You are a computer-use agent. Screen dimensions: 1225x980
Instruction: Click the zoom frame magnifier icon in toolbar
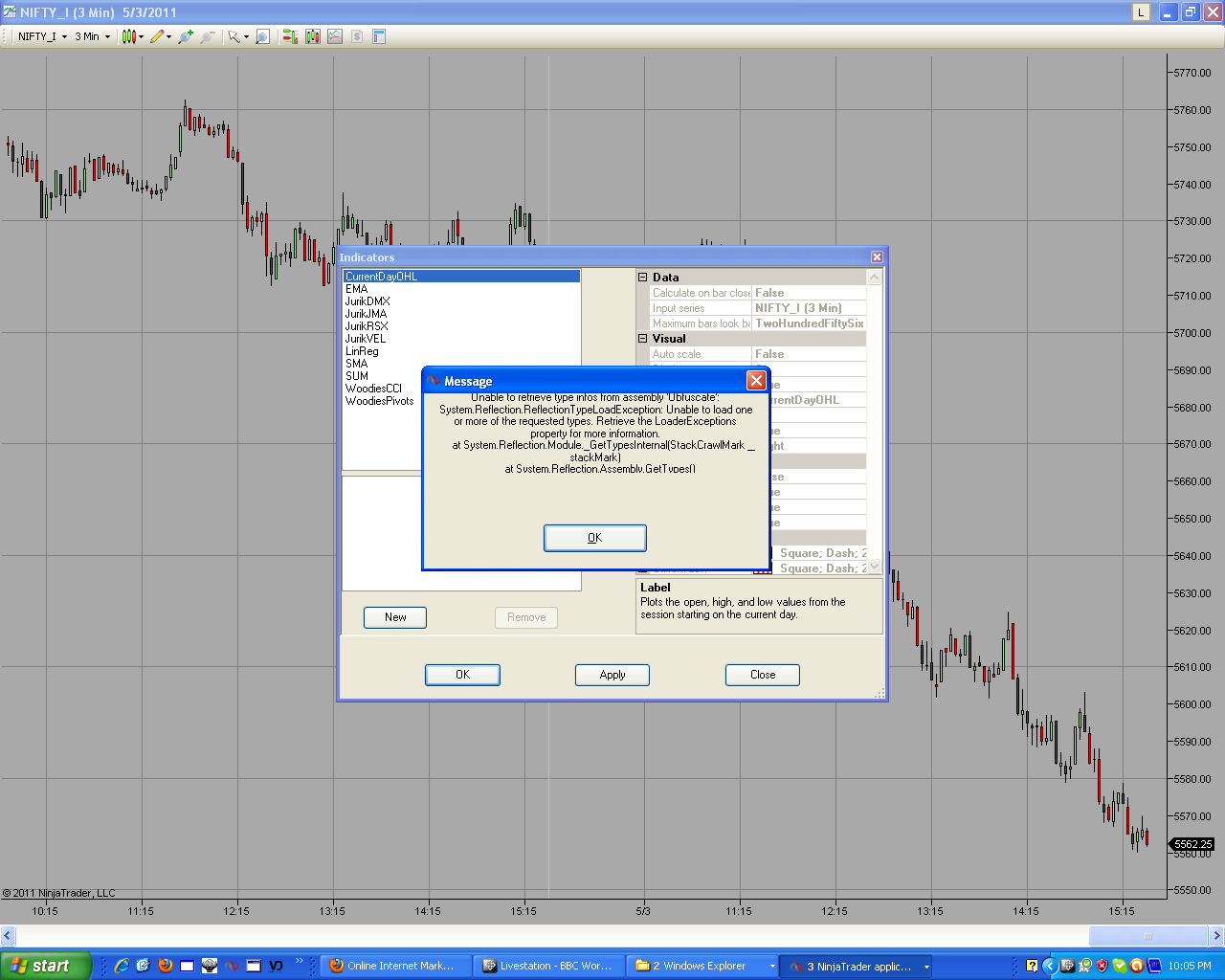click(x=263, y=36)
